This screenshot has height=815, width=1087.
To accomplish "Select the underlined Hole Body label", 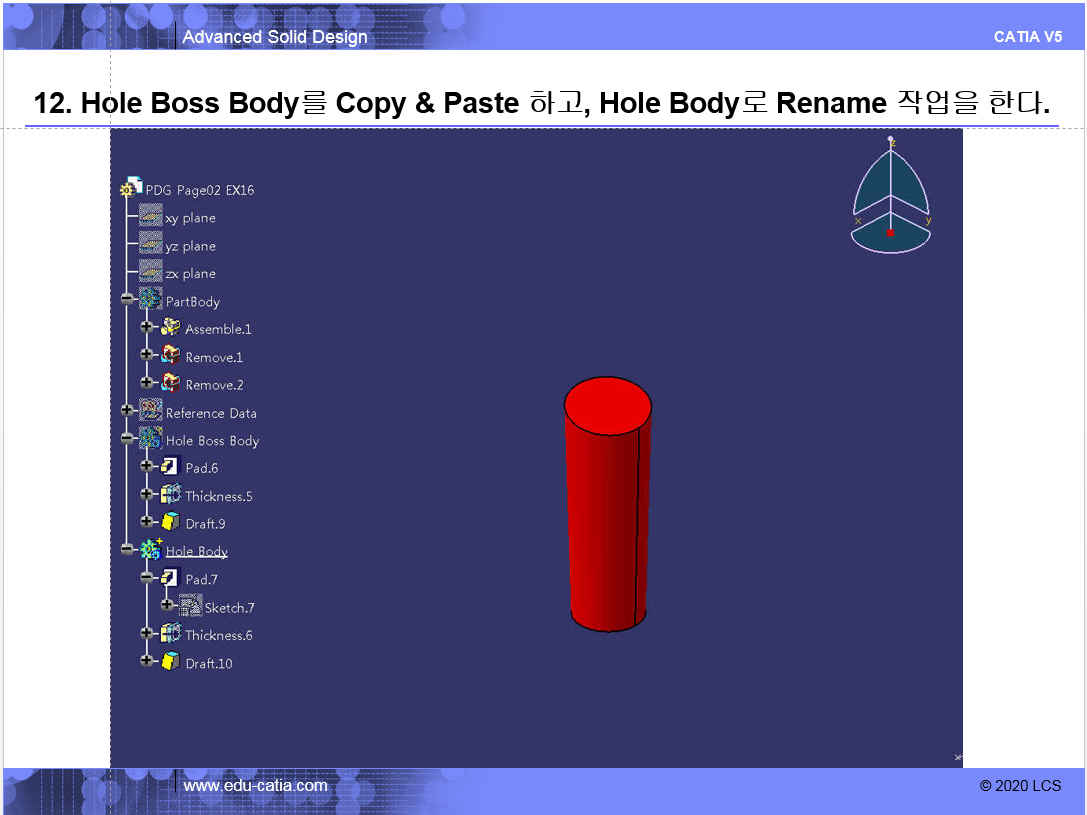I will pyautogui.click(x=197, y=551).
